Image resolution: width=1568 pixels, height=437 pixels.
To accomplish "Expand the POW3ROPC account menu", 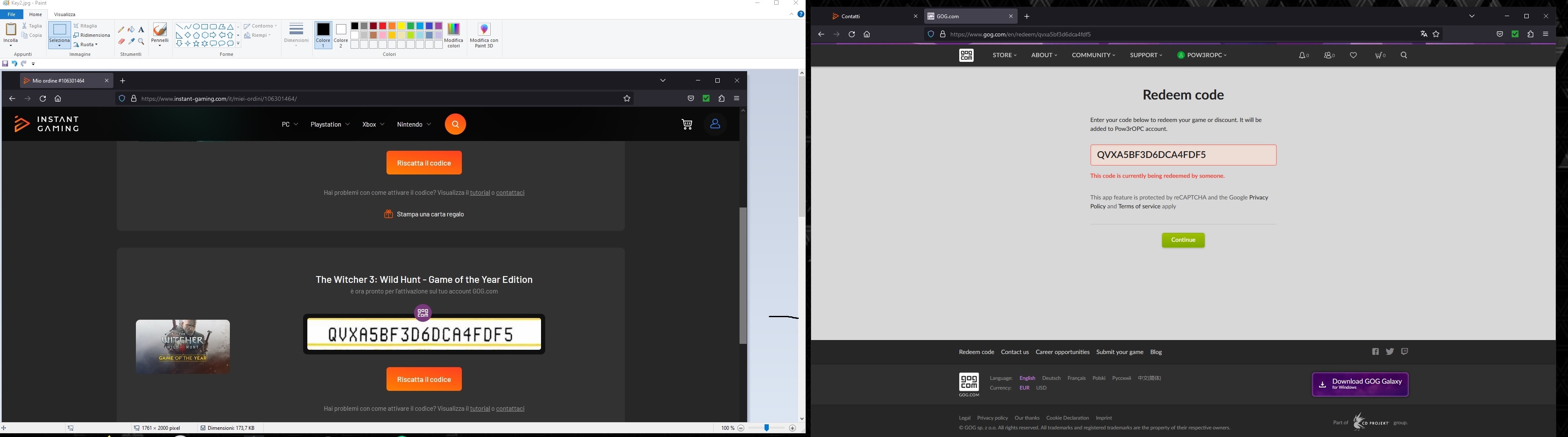I will pyautogui.click(x=1201, y=55).
